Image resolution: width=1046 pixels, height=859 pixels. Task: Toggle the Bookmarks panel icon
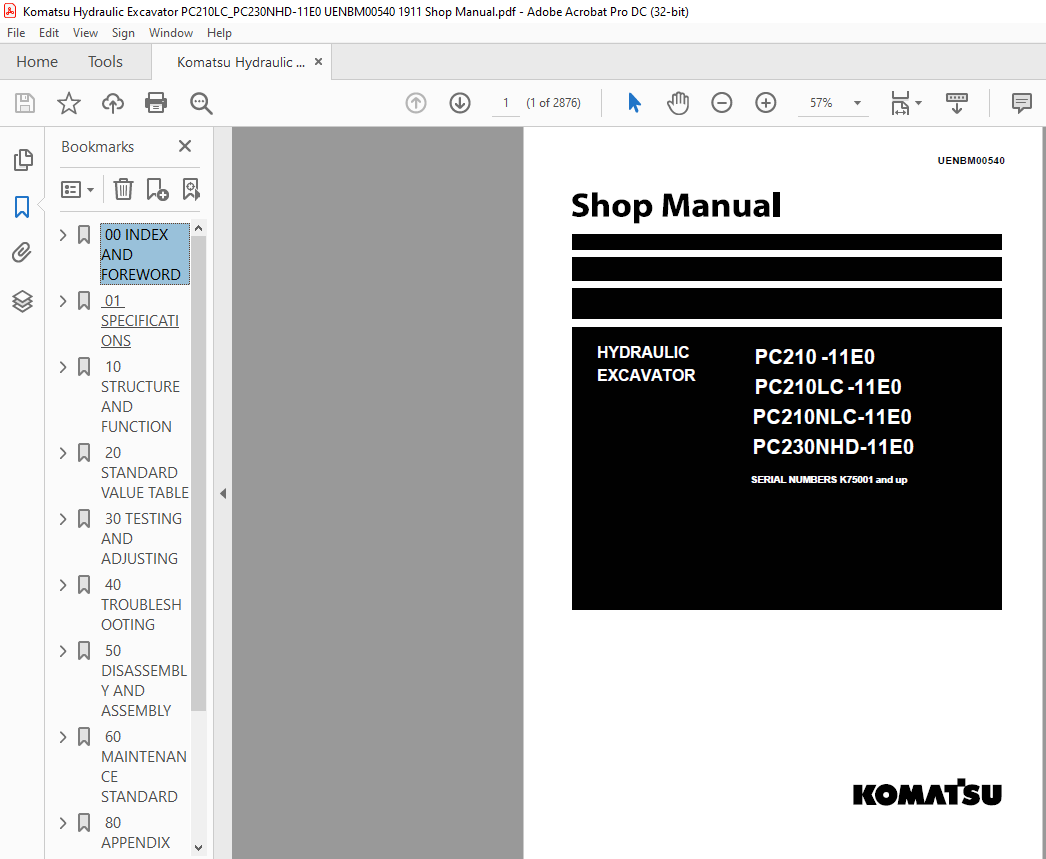click(22, 207)
